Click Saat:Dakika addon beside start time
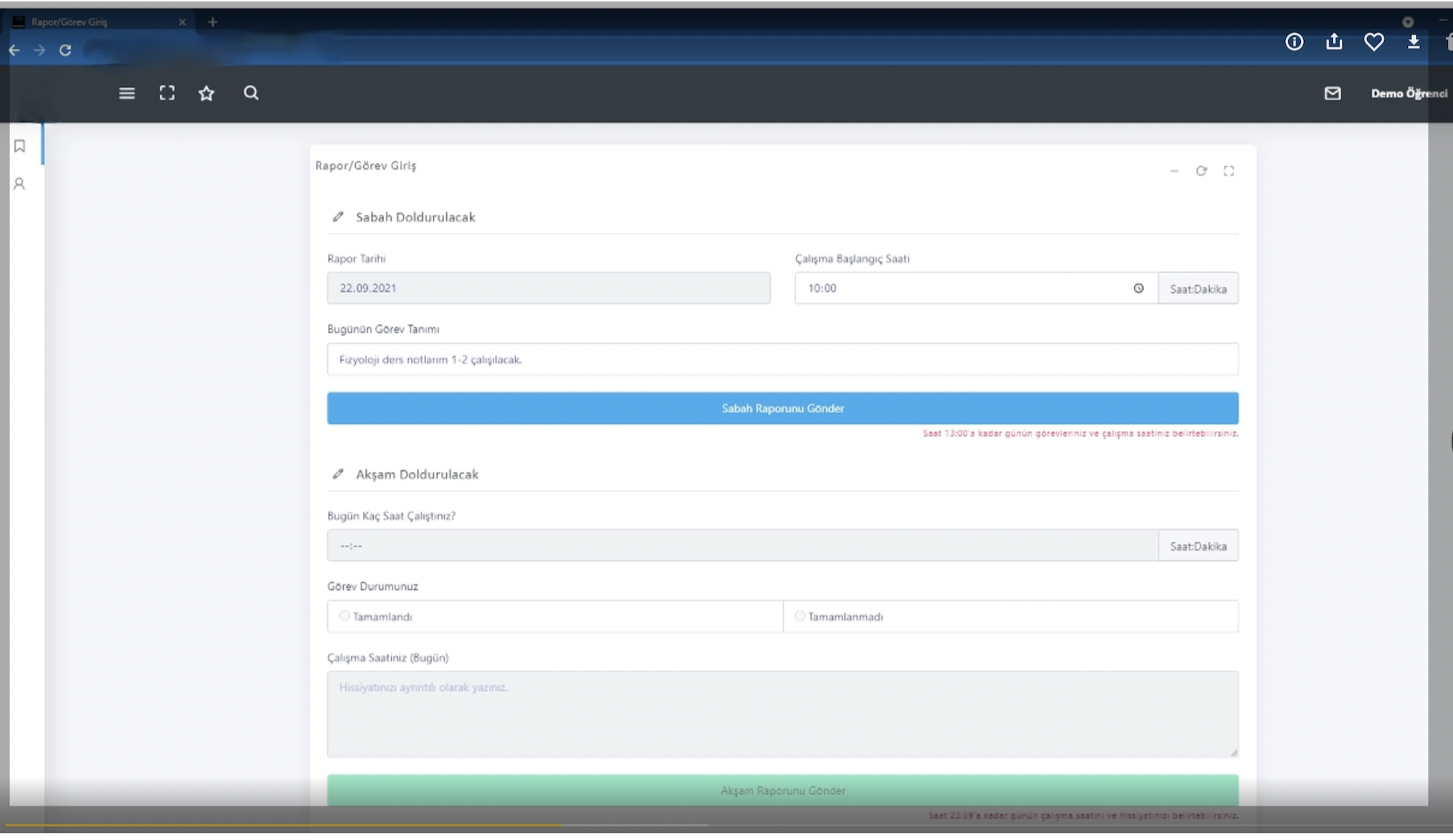This screenshot has width=1453, height=840. [x=1198, y=288]
